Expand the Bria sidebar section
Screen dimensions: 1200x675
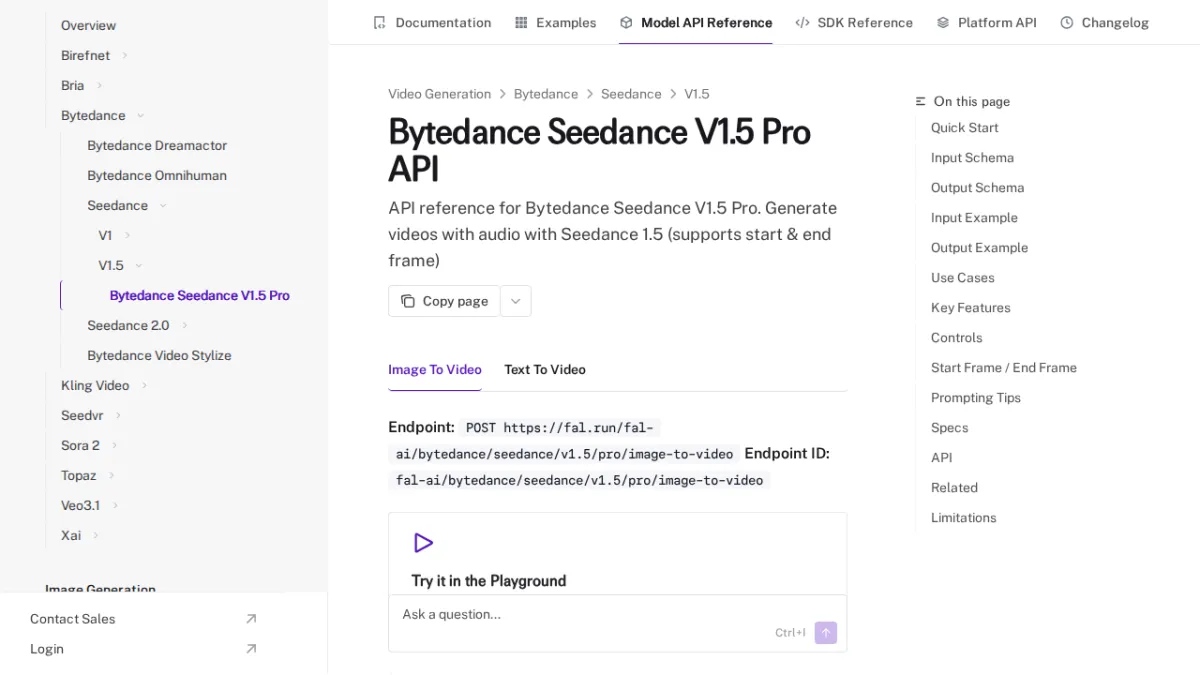pyautogui.click(x=99, y=85)
